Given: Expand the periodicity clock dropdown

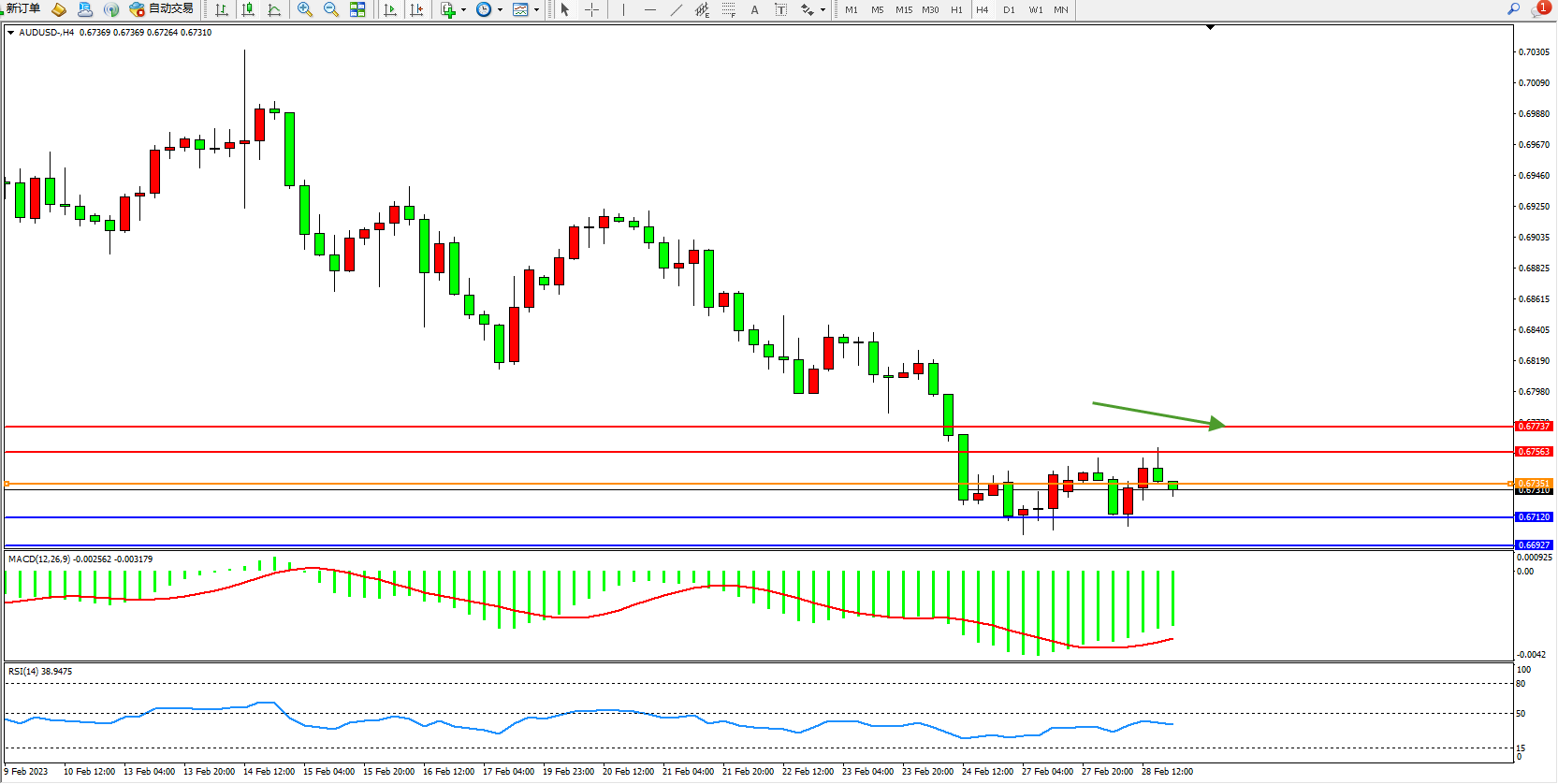Looking at the screenshot, I should pos(500,9).
